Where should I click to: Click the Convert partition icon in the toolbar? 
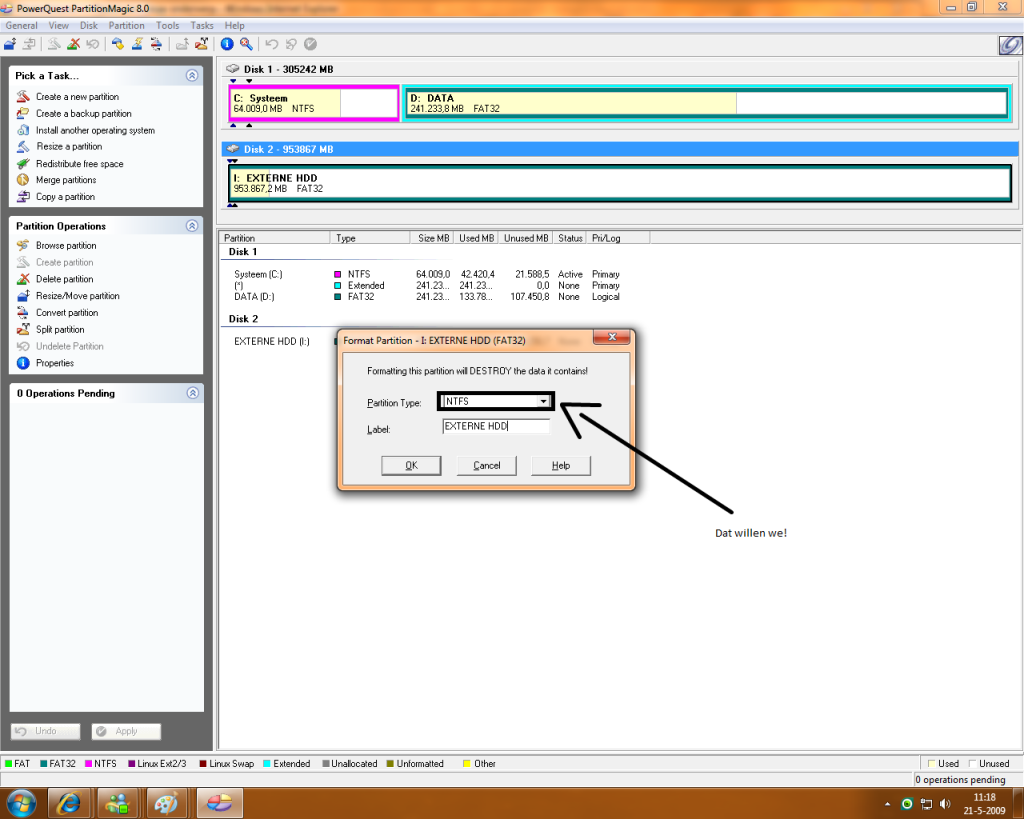156,44
